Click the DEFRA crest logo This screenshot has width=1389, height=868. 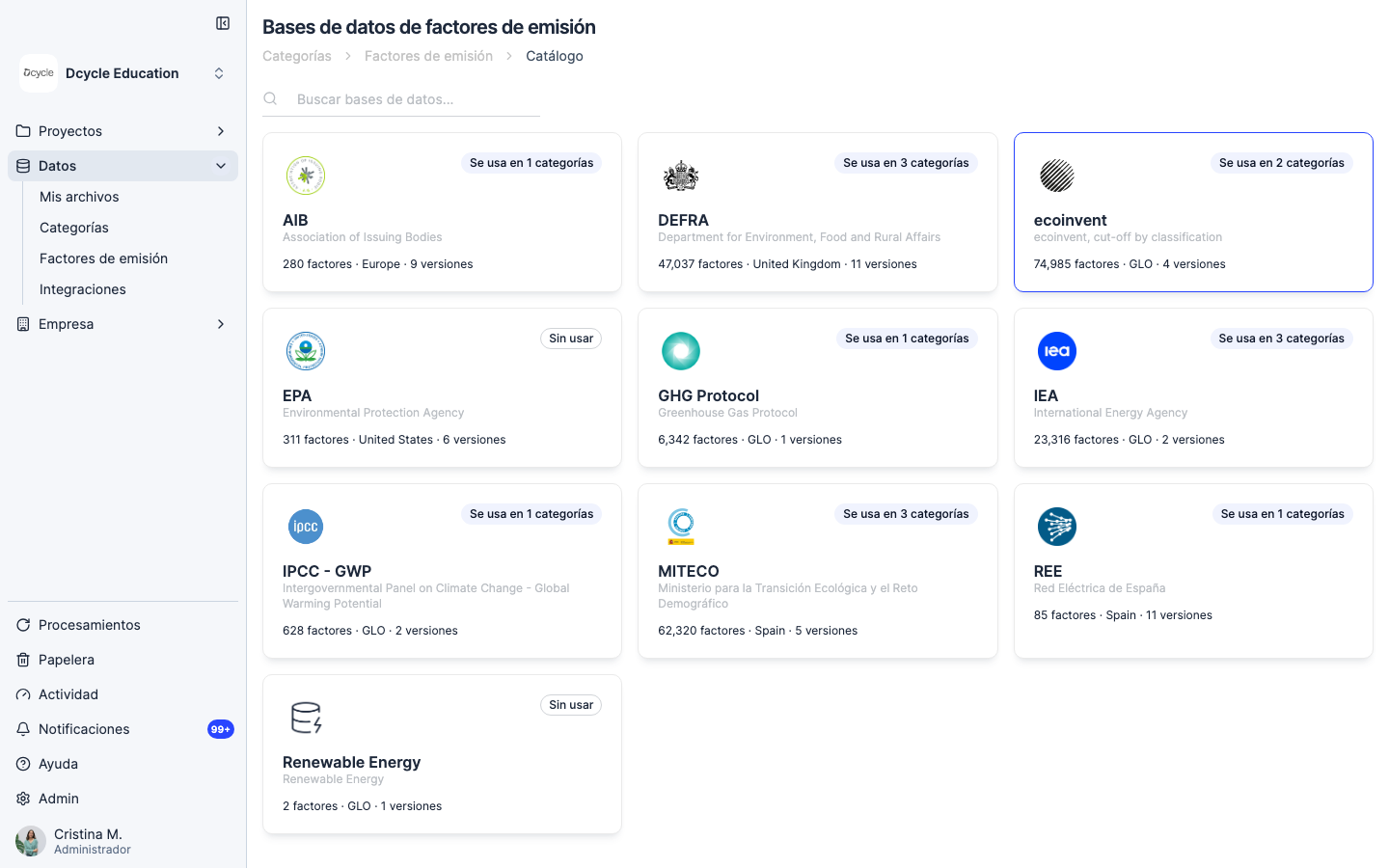681,176
